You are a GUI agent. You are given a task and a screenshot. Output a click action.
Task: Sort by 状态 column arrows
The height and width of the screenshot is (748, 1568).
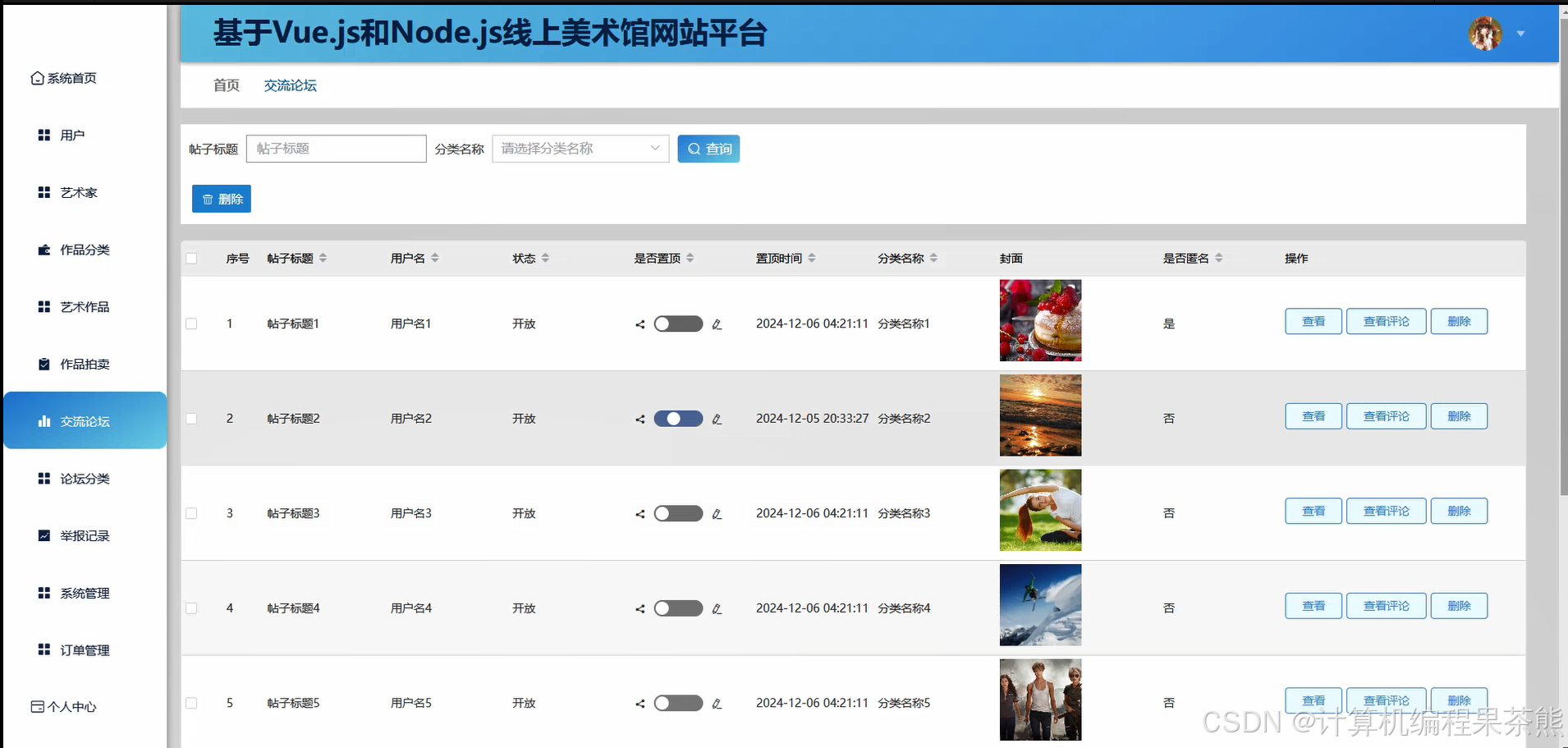(x=545, y=258)
